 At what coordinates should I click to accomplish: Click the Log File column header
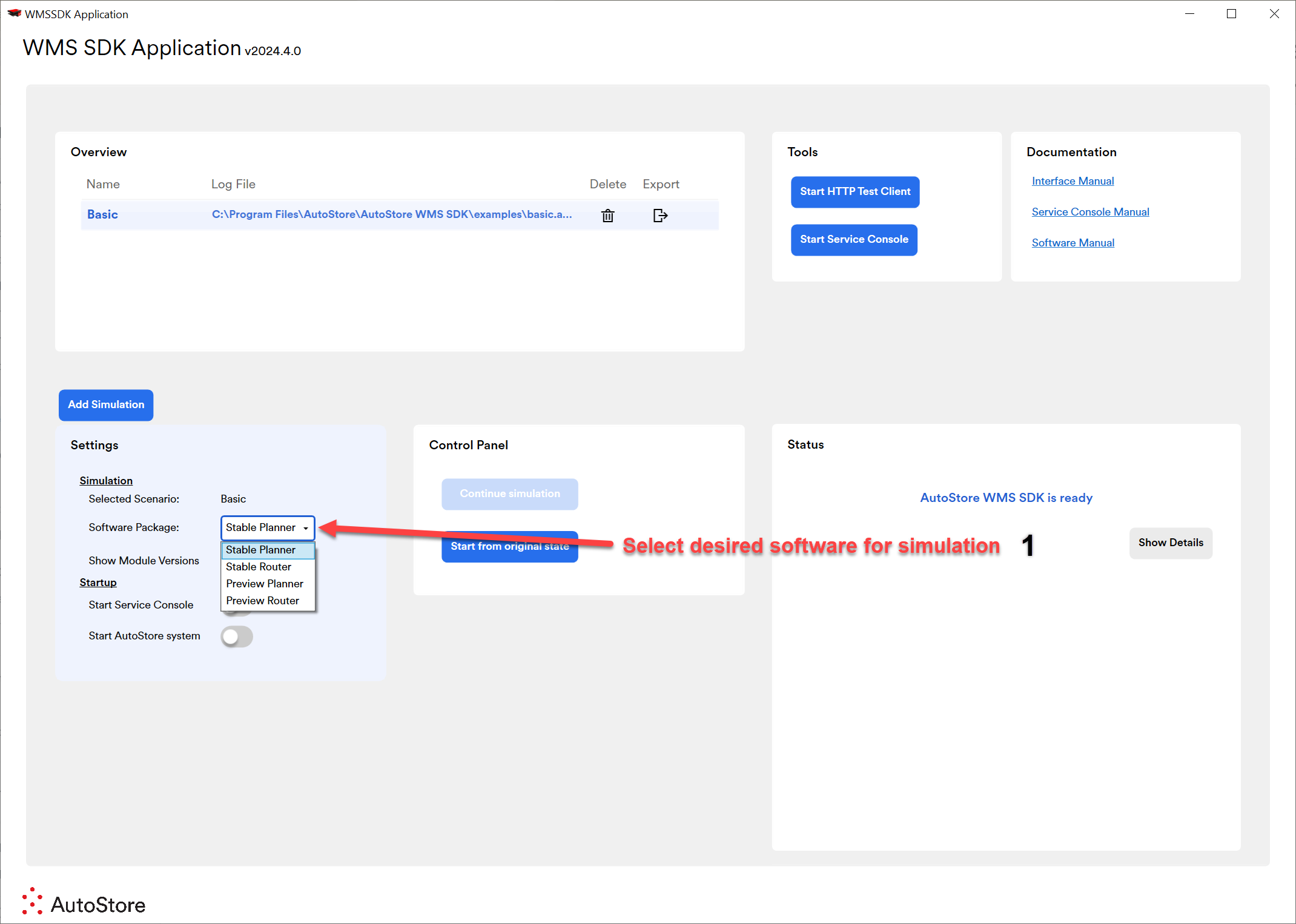[233, 184]
